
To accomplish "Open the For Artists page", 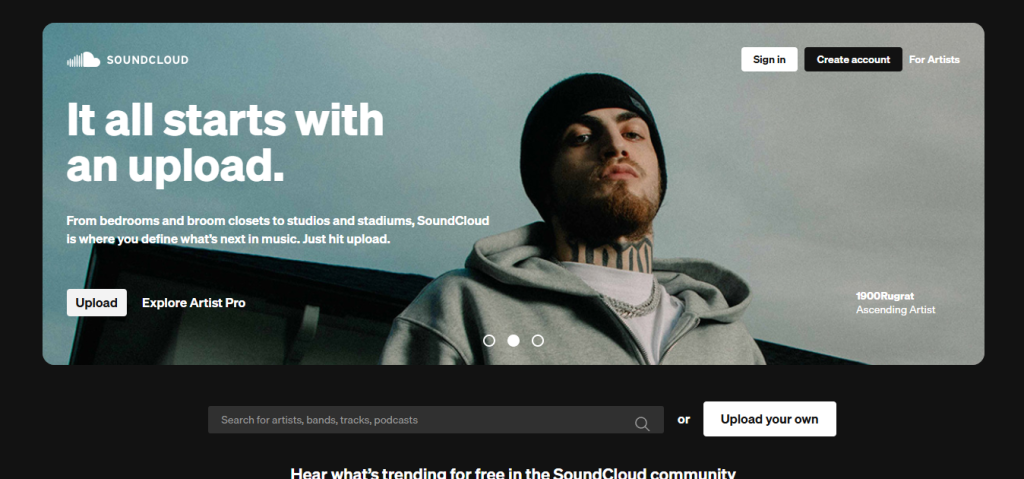I will tap(934, 59).
